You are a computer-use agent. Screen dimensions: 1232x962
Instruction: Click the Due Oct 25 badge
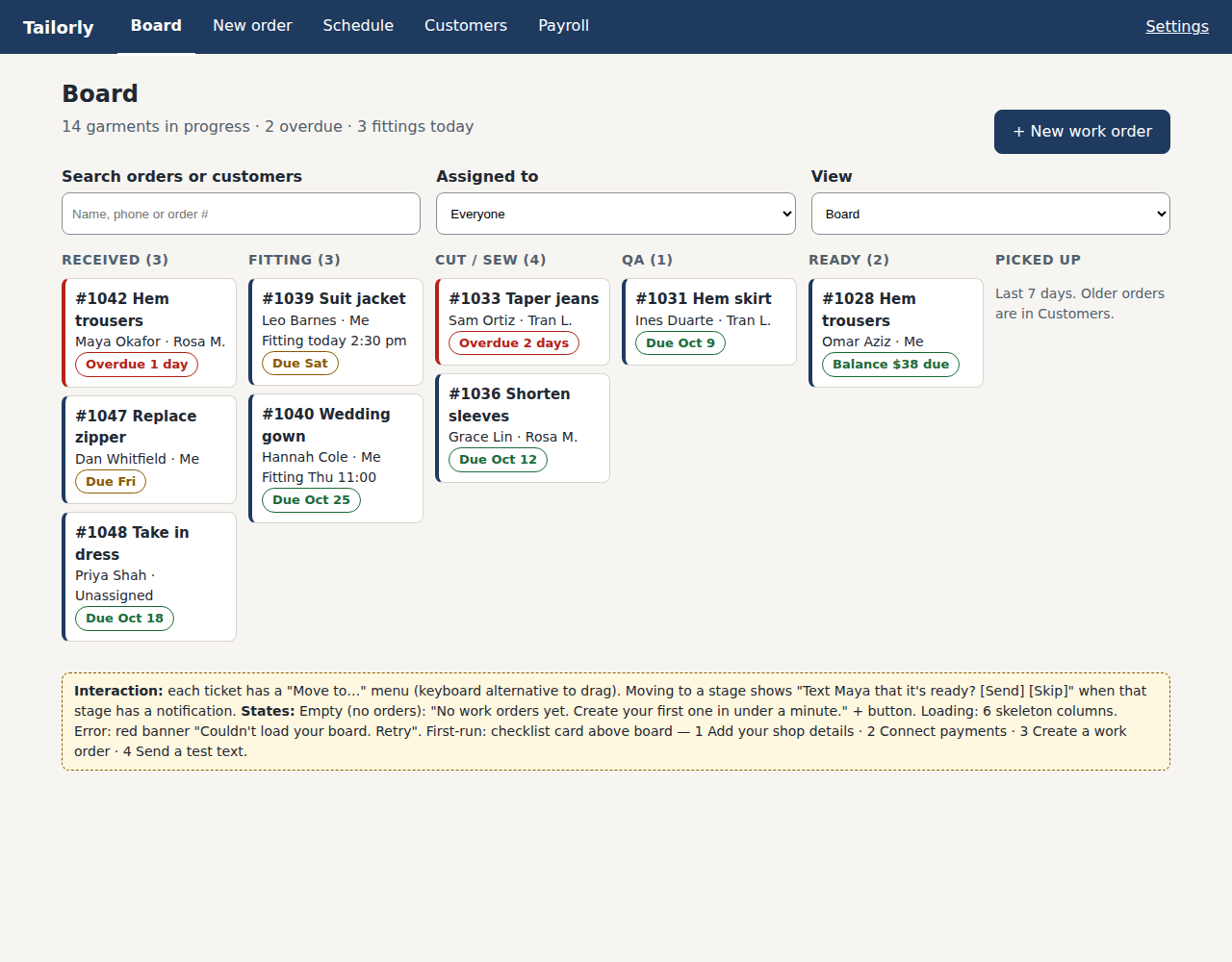click(311, 500)
